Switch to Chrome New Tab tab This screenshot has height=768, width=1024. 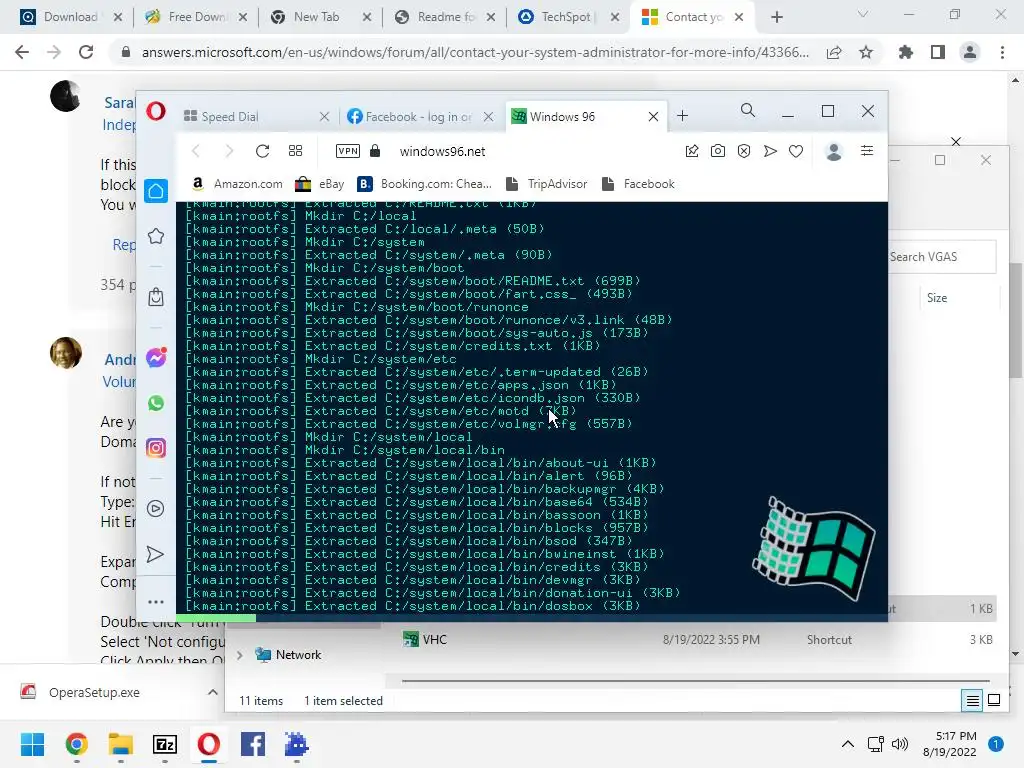[x=321, y=17]
